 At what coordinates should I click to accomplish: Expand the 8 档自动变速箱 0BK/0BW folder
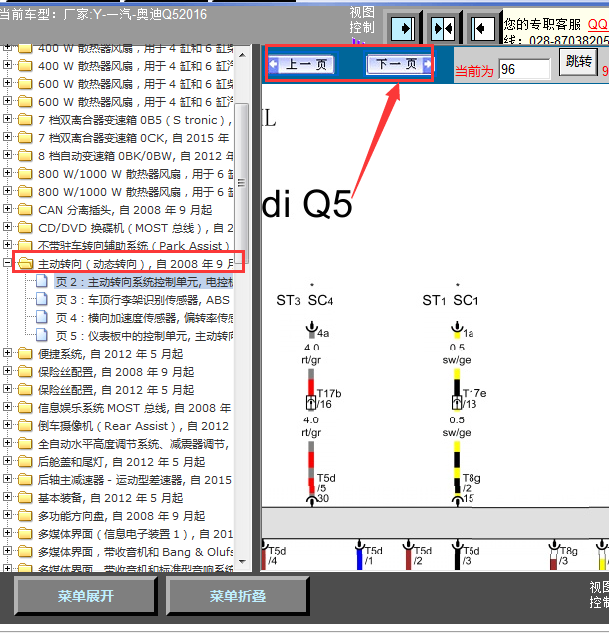[x=7, y=155]
